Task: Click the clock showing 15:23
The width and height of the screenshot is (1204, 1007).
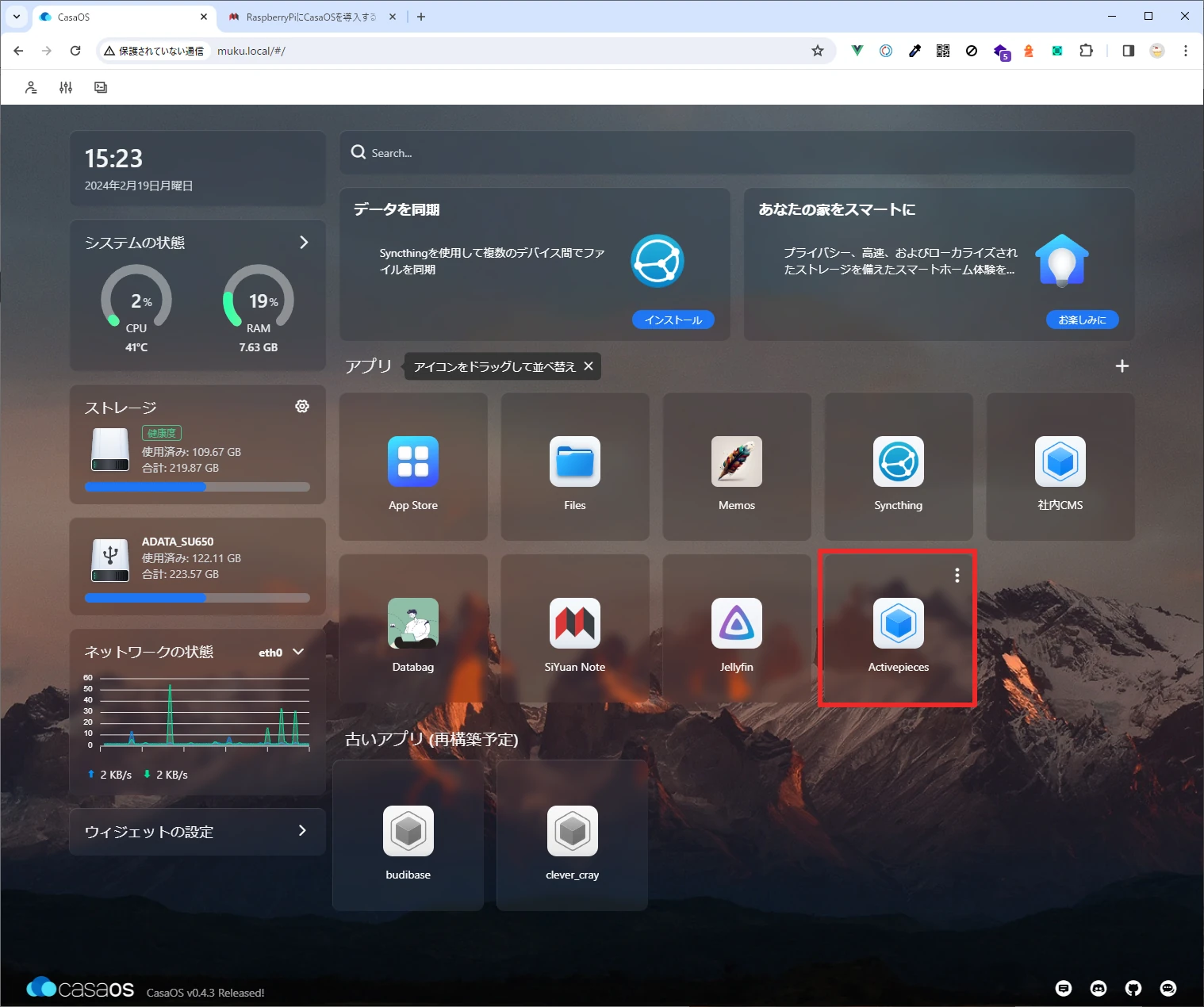Action: click(113, 159)
